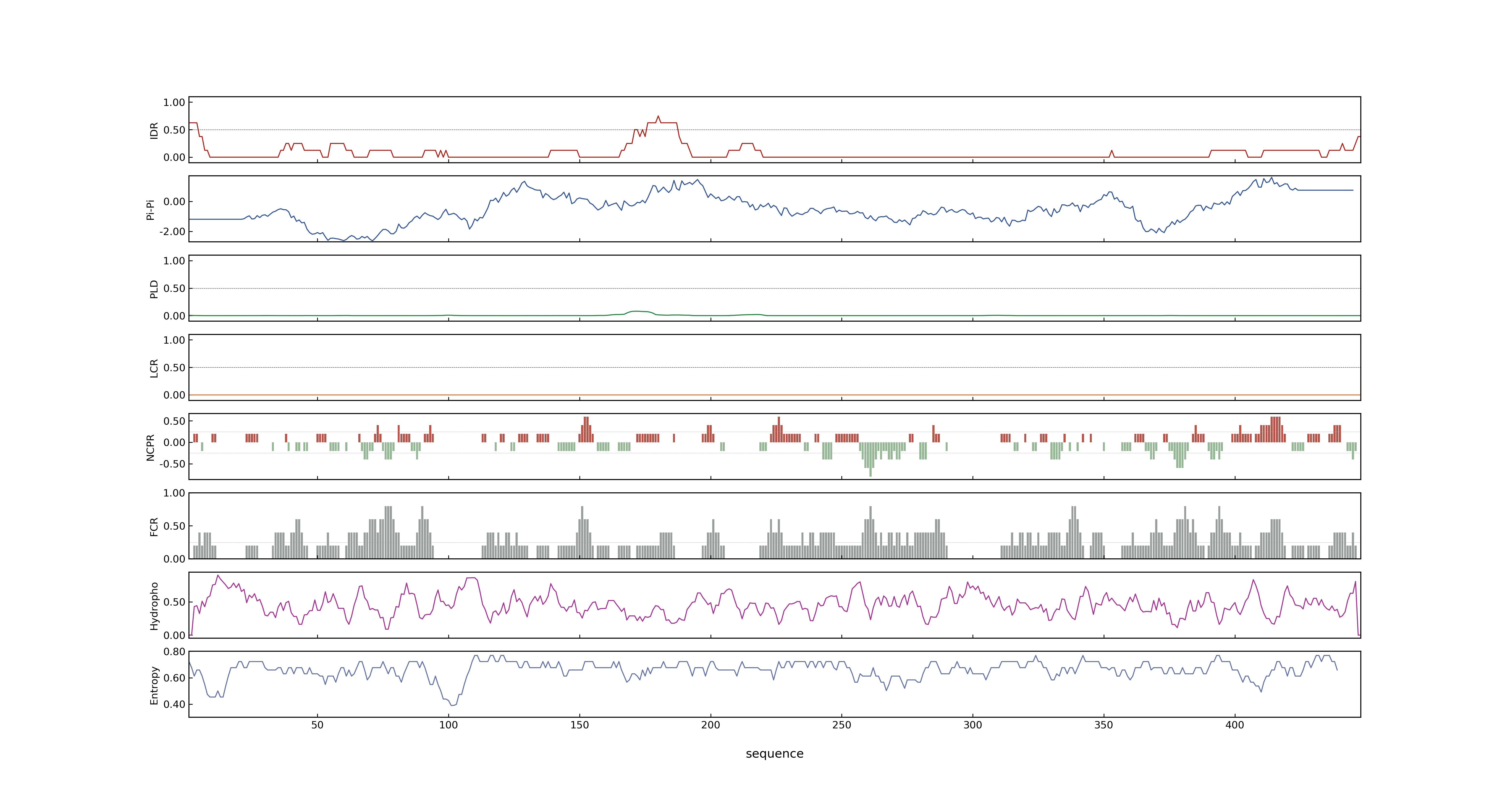This screenshot has height=806, width=1512.
Task: Click x-axis tick label 200
Action: point(710,725)
